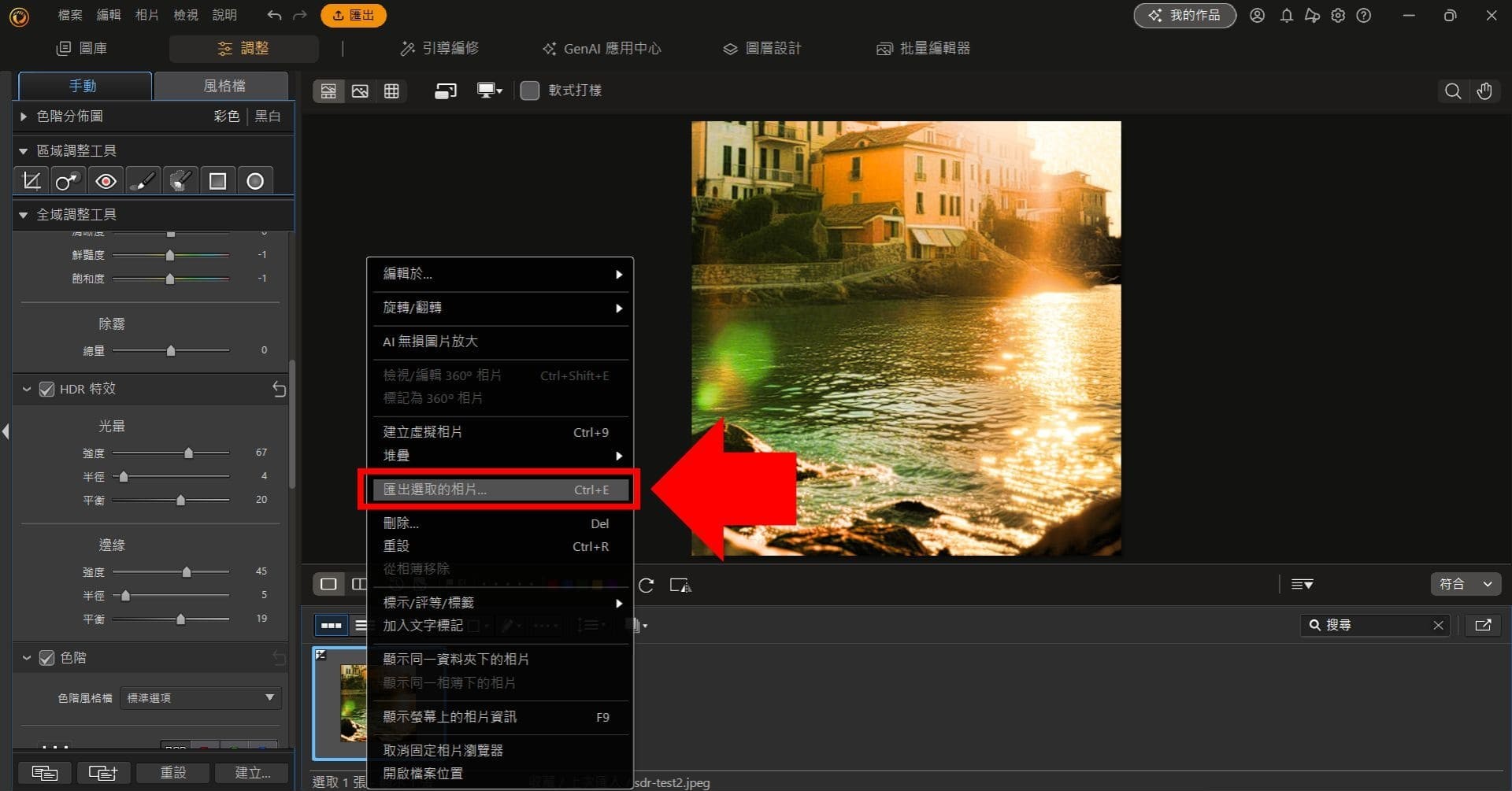
Task: Click the orange 匯出 export button
Action: pos(354,15)
